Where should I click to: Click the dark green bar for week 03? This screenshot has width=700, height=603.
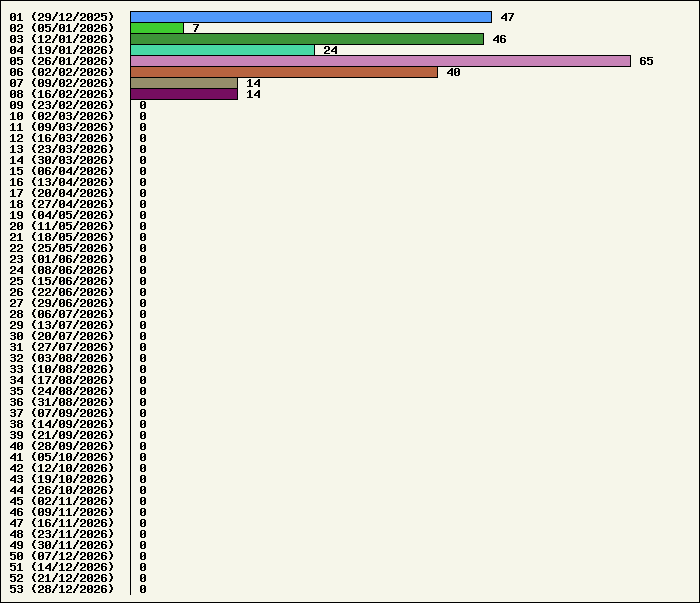tap(307, 39)
